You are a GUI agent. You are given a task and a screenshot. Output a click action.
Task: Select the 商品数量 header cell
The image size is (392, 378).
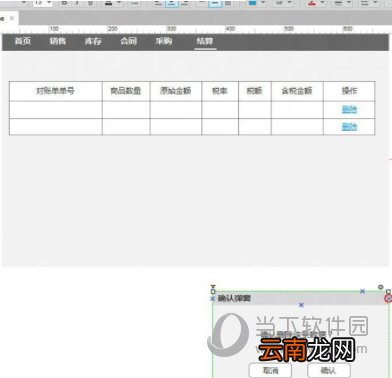point(126,91)
